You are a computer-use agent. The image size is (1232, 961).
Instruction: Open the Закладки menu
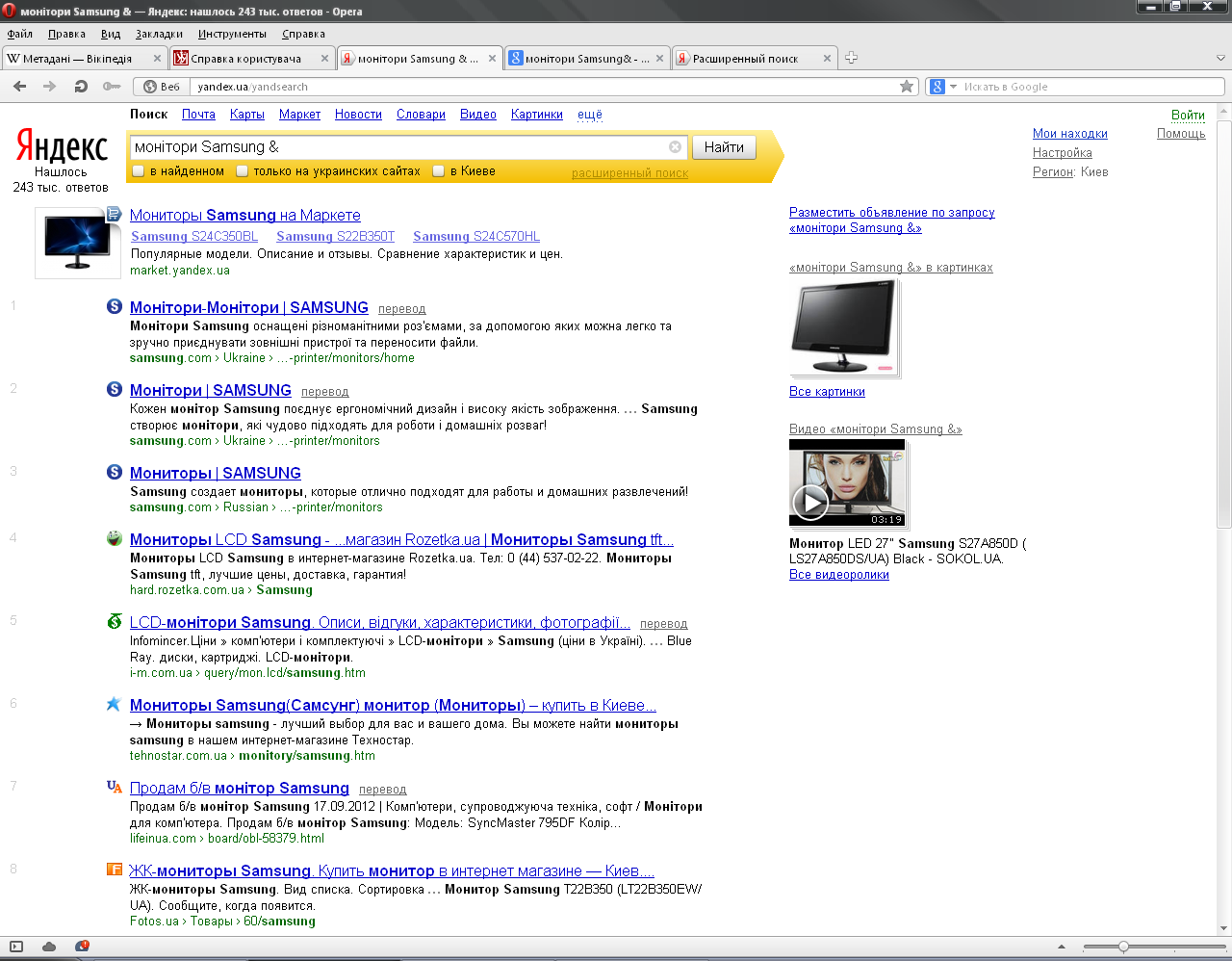tap(159, 34)
